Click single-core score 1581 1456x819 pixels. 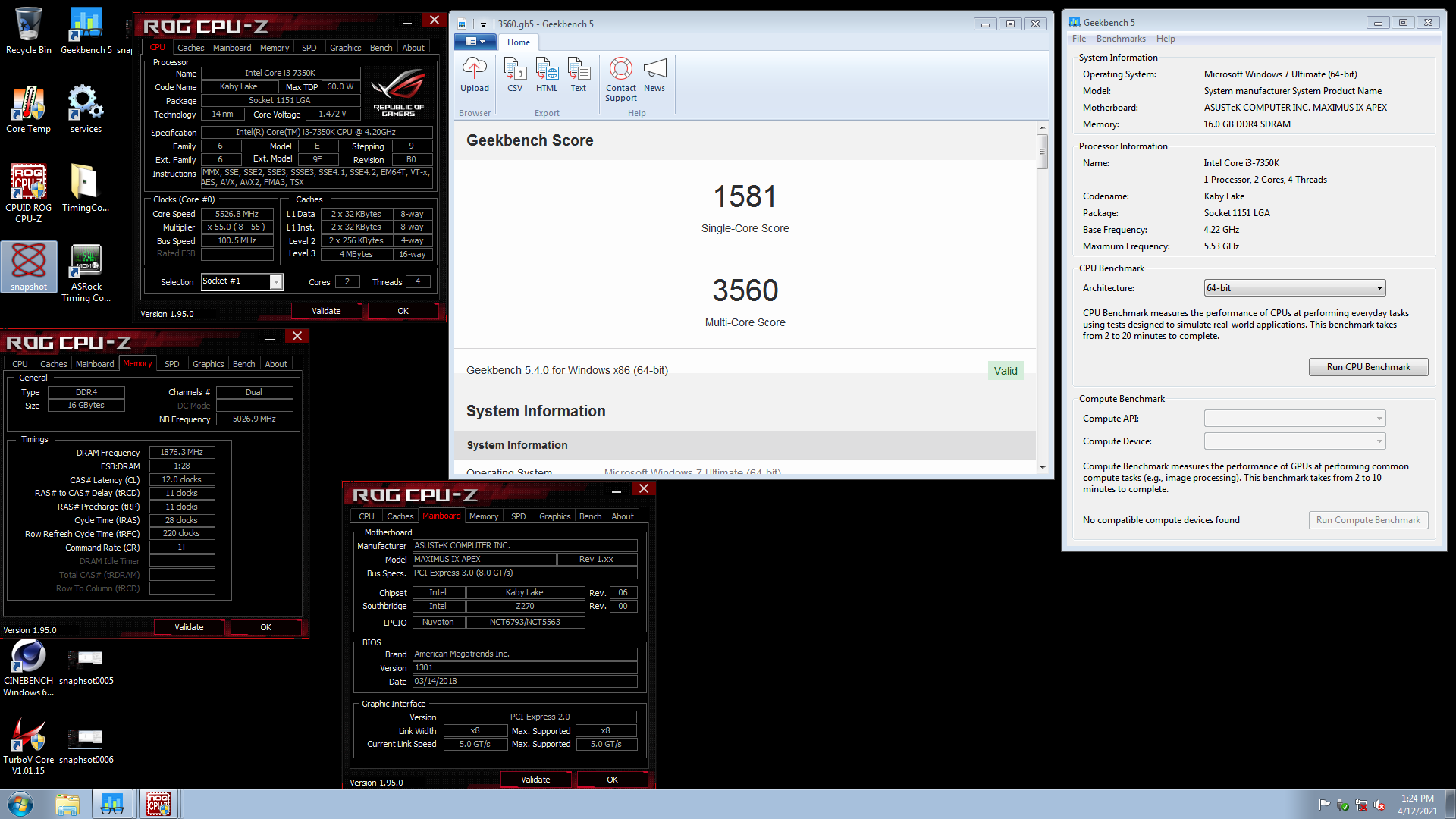(x=745, y=197)
